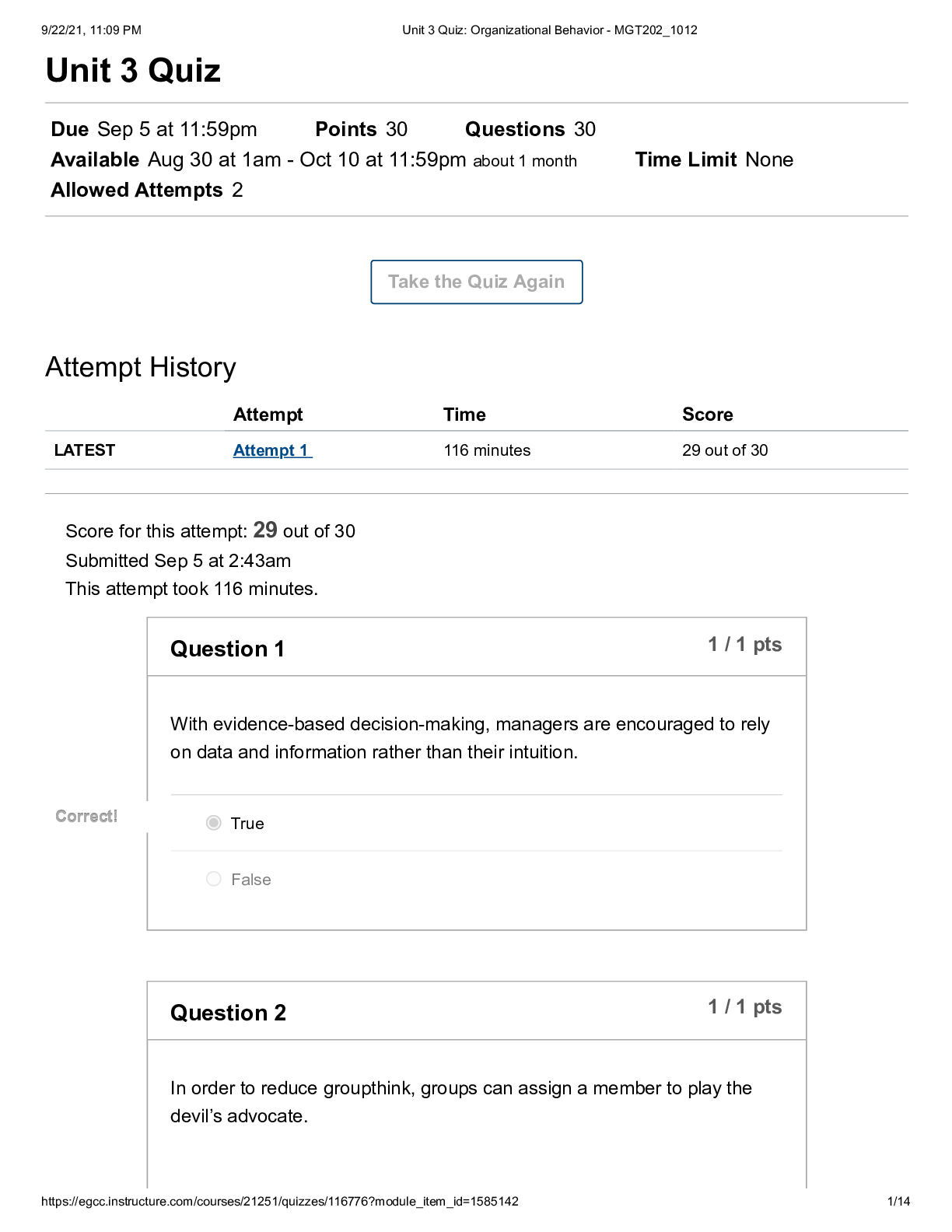This screenshot has width=952, height=1232.
Task: Select the Question 2 header
Action: pyautogui.click(x=229, y=1013)
